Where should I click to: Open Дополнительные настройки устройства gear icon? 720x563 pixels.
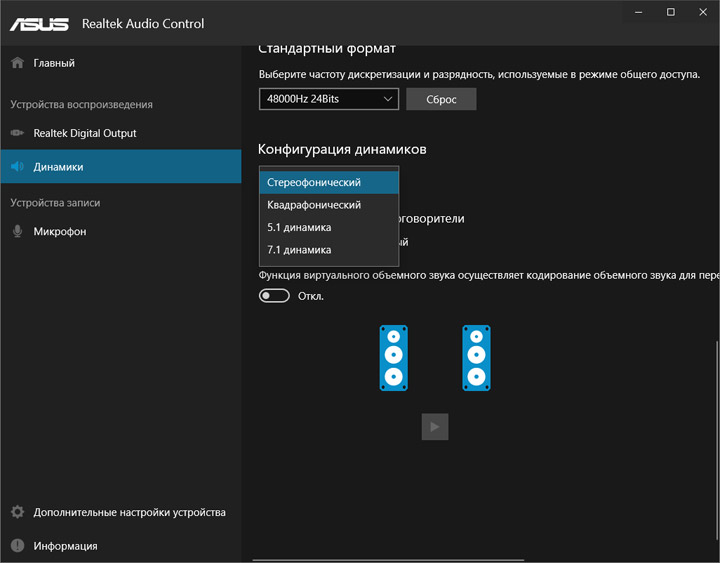point(17,512)
